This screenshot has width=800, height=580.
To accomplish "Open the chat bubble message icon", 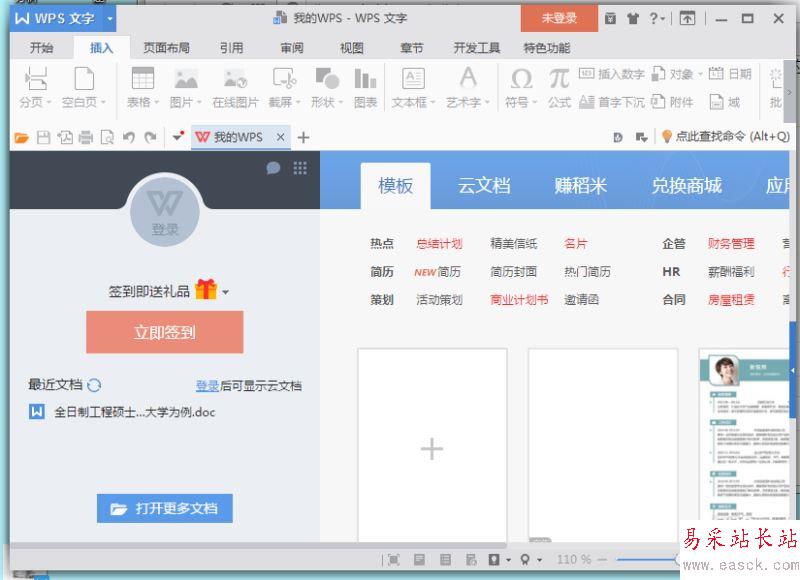I will click(273, 168).
